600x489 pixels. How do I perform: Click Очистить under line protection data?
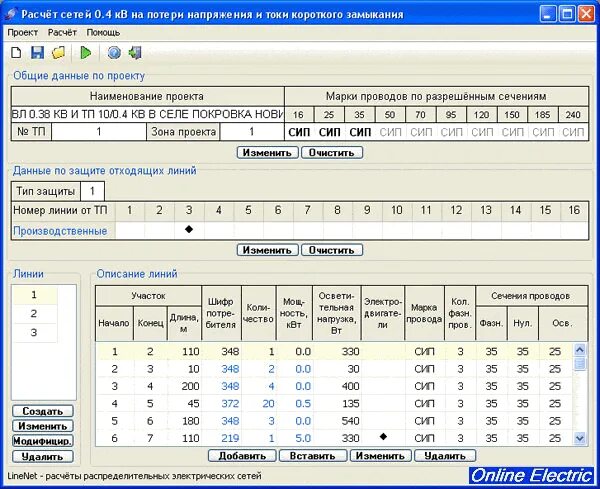click(332, 250)
